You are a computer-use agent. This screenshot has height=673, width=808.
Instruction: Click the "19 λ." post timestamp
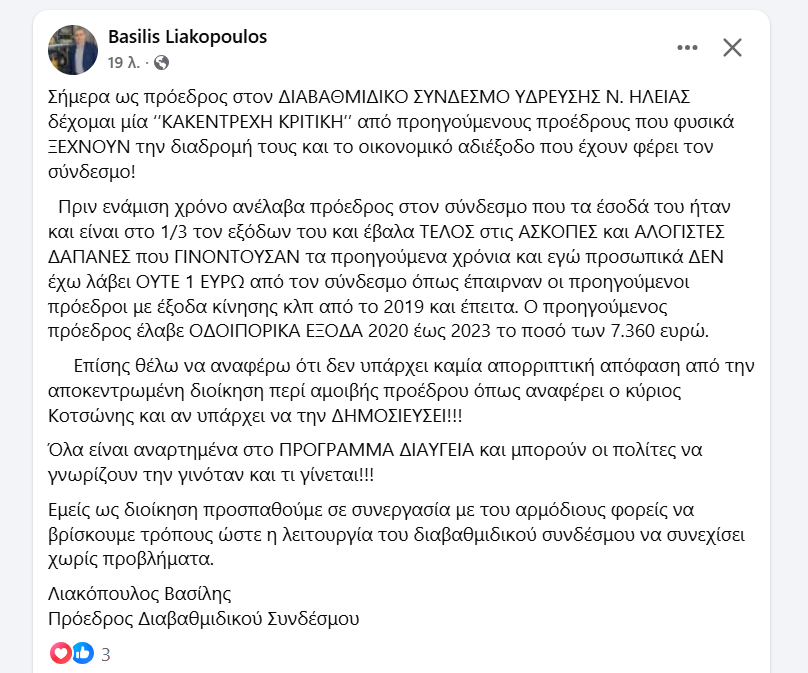(x=124, y=63)
